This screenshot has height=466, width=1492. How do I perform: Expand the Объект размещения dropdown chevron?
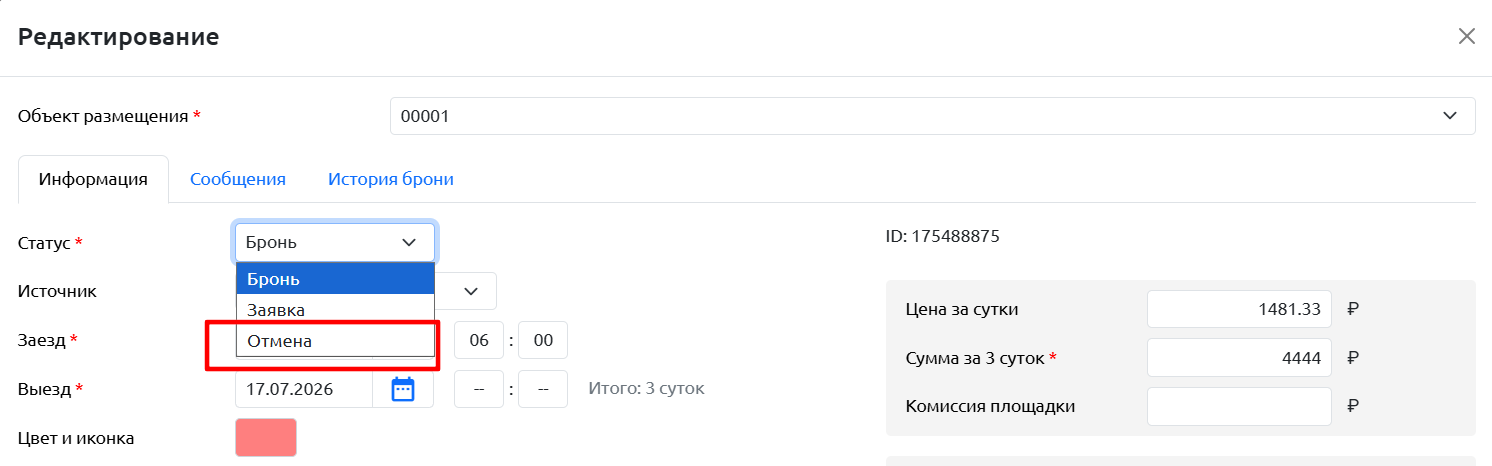tap(1450, 116)
